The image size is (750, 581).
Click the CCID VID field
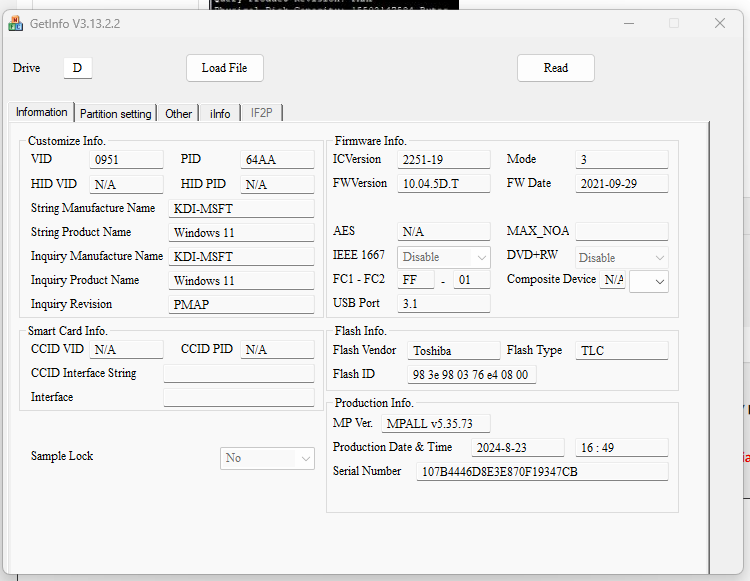point(126,350)
